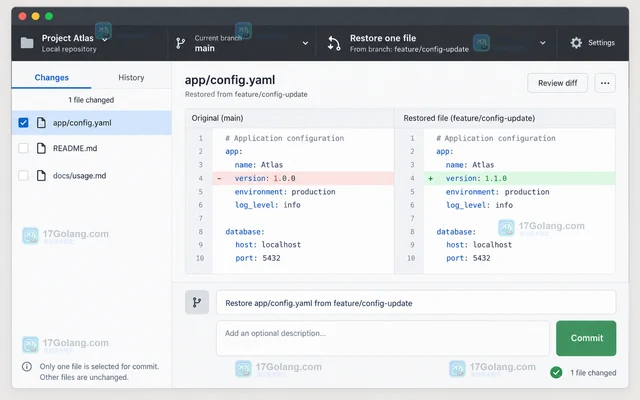Screen dimensions: 640x400
Task: Click the info icon near selection note
Action: click(x=27, y=367)
